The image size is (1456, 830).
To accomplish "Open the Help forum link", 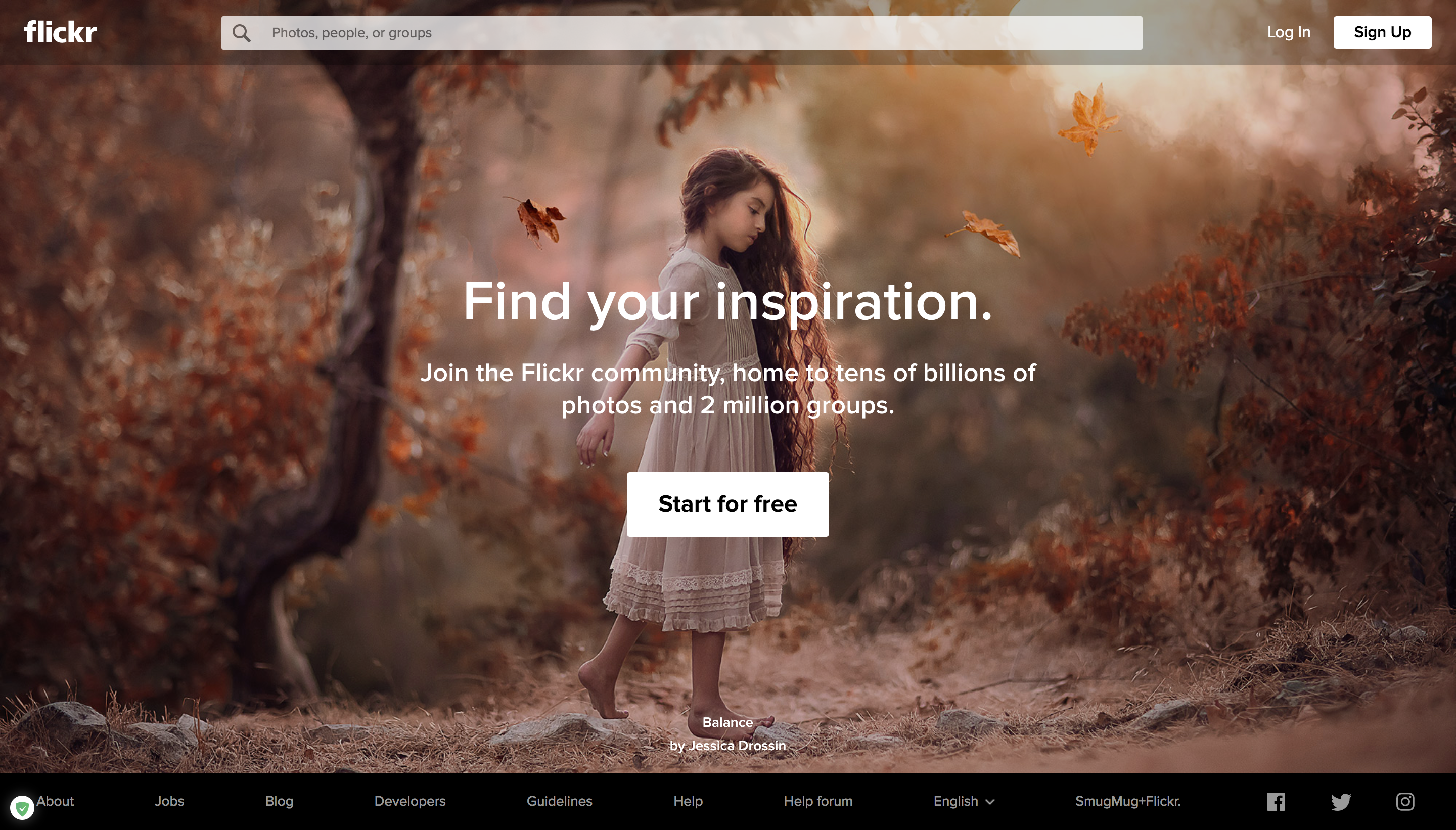I will pos(818,801).
